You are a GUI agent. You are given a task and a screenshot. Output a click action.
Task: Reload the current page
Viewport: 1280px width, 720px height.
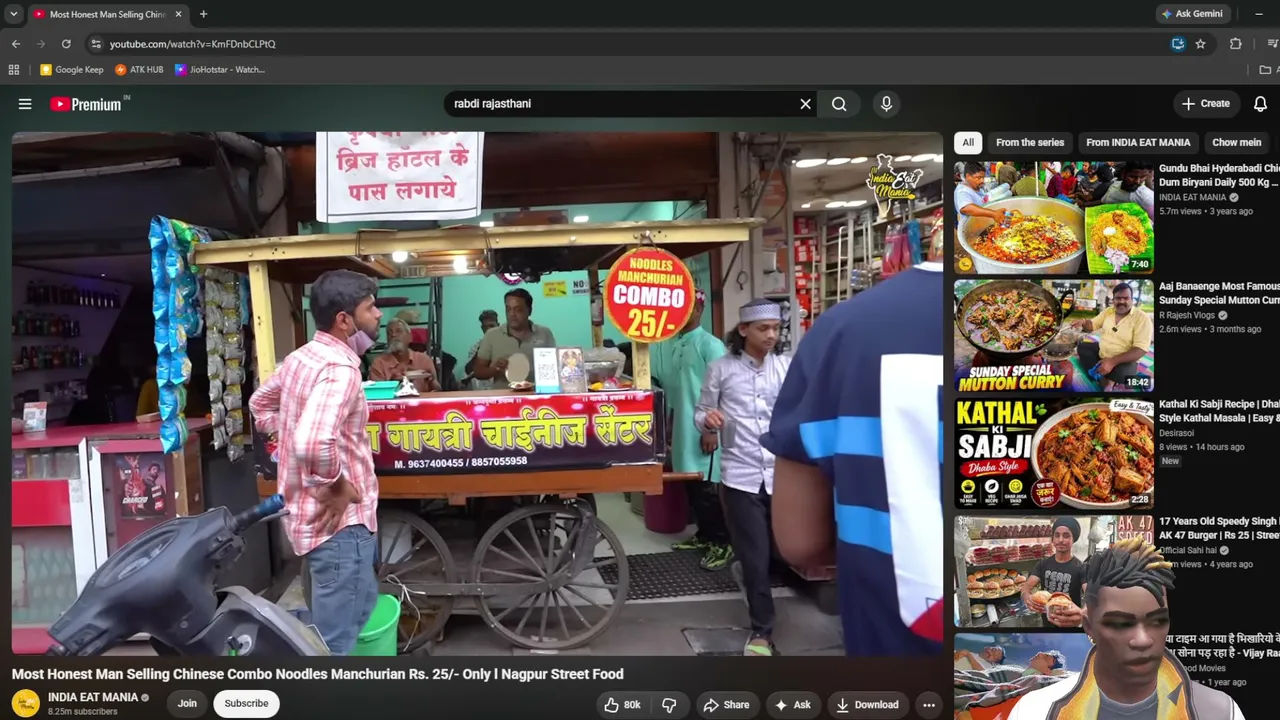point(66,44)
